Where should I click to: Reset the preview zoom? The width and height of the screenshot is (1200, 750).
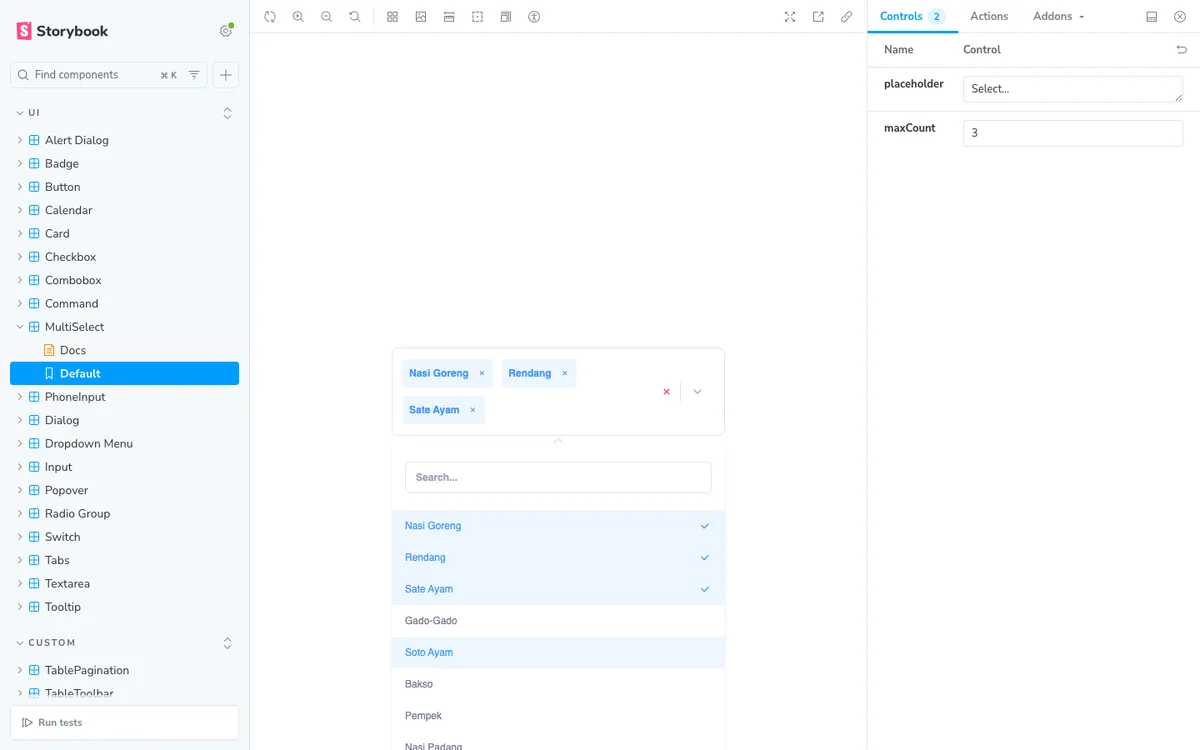(354, 17)
